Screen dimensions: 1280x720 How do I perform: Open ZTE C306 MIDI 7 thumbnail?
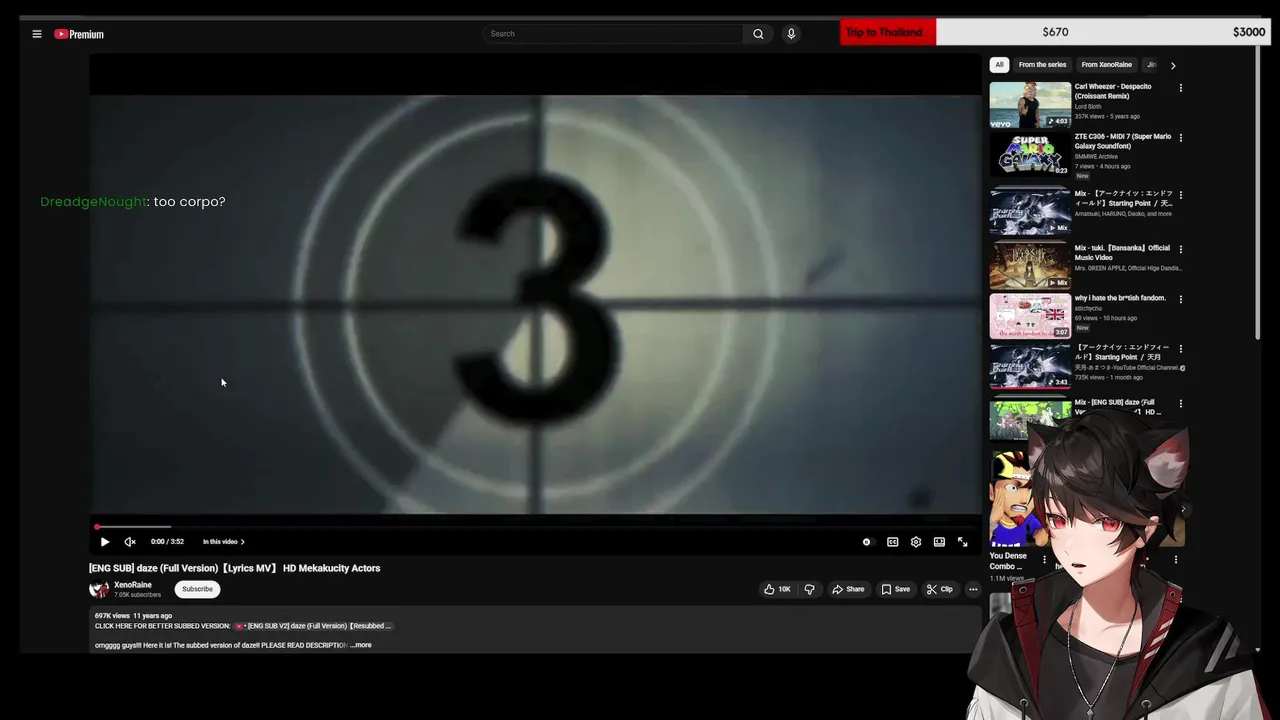[1030, 155]
